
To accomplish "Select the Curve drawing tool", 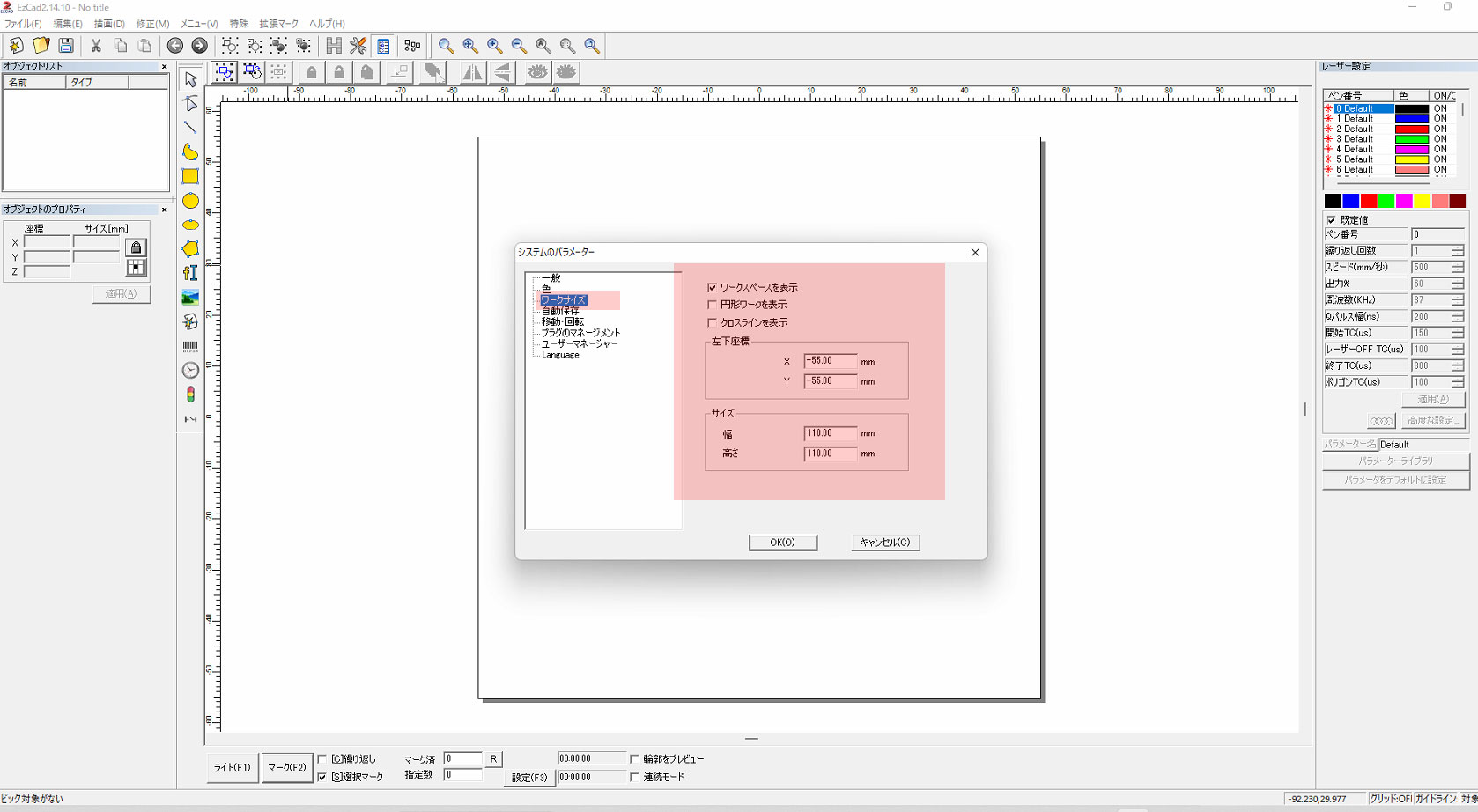I will point(190,152).
